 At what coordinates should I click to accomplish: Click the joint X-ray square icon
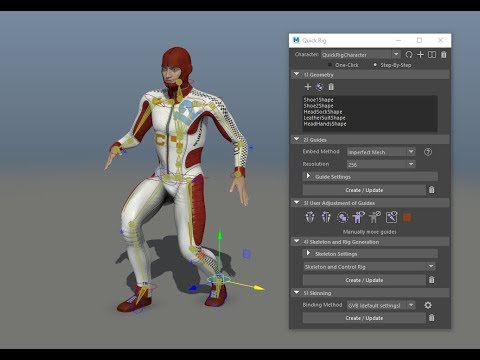coord(391,217)
